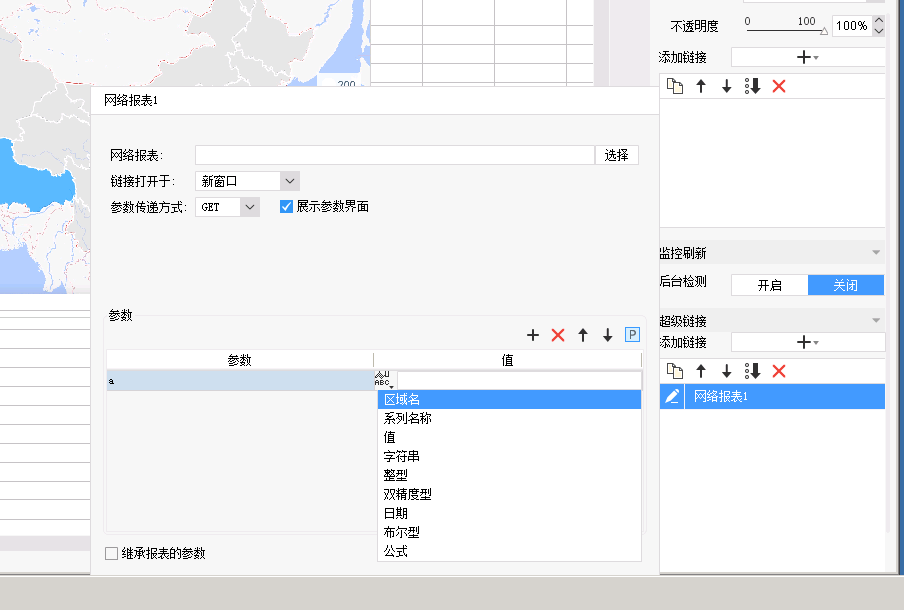
Task: Choose 公式 from value type list
Action: pyautogui.click(x=509, y=552)
